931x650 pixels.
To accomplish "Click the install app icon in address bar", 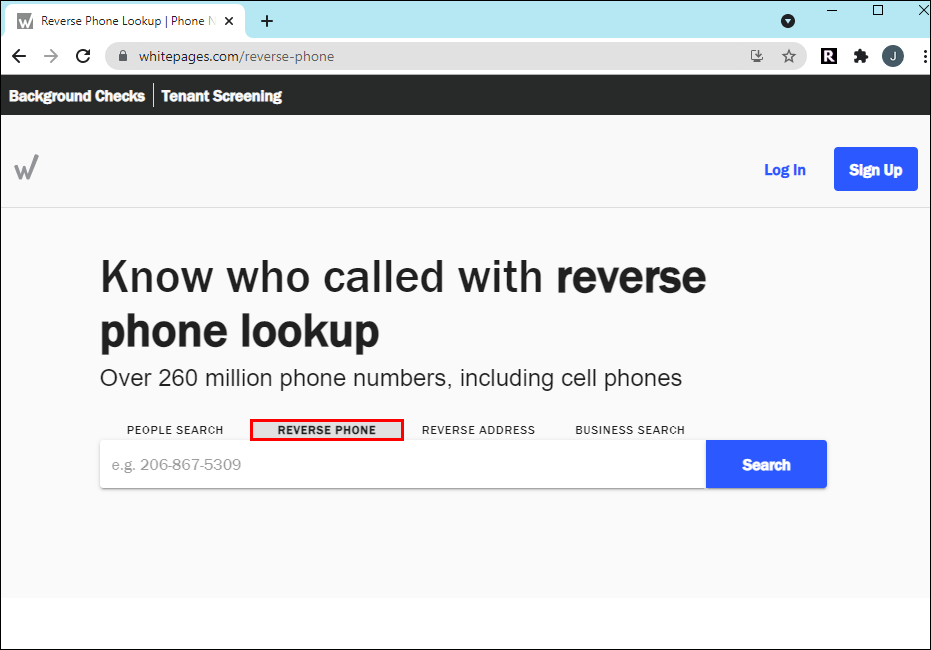I will [x=756, y=56].
